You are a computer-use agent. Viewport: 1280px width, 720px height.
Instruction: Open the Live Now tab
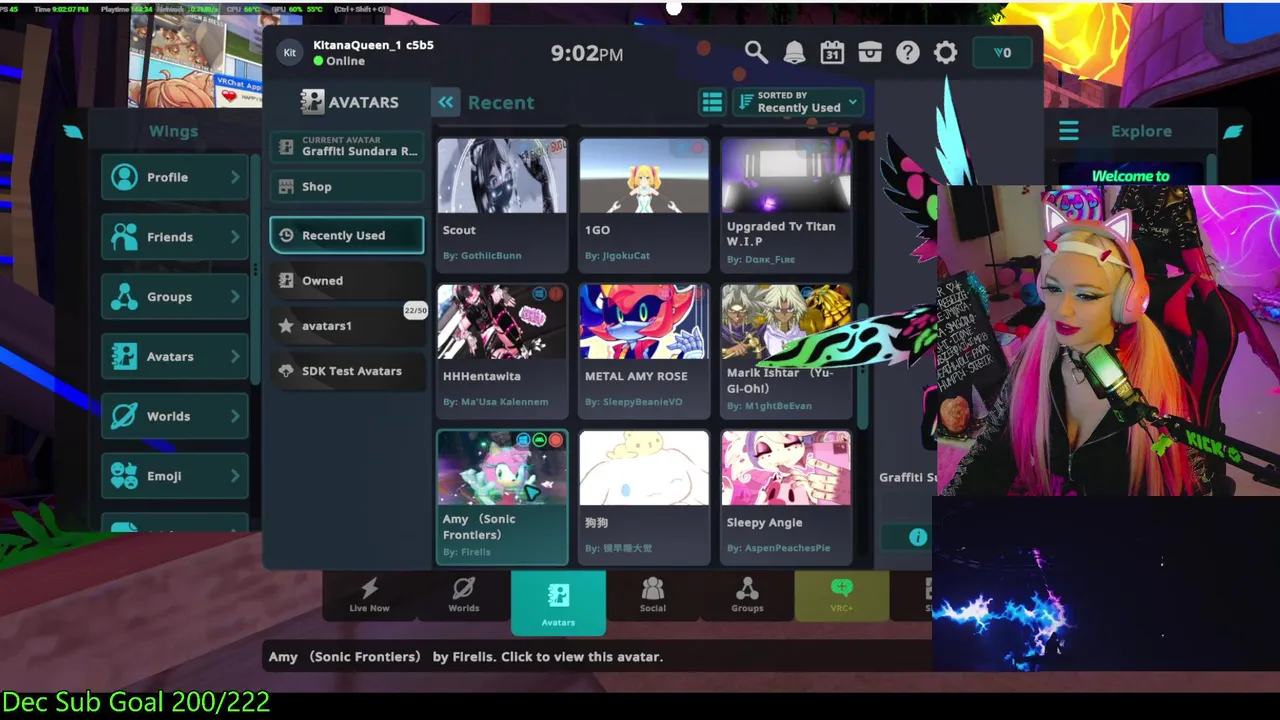(369, 596)
